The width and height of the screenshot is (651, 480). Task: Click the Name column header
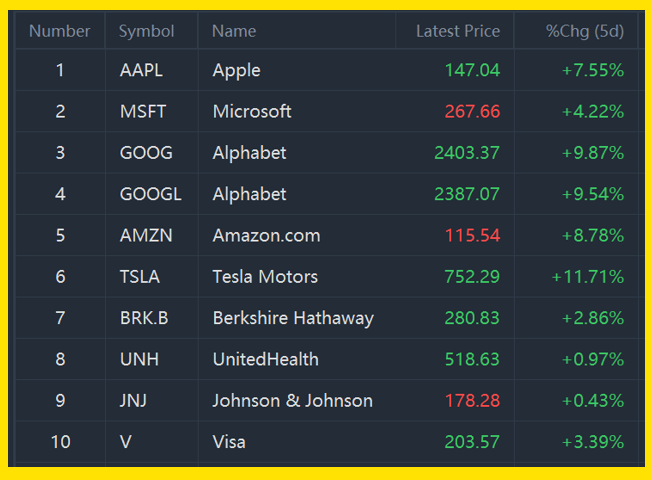[x=234, y=31]
